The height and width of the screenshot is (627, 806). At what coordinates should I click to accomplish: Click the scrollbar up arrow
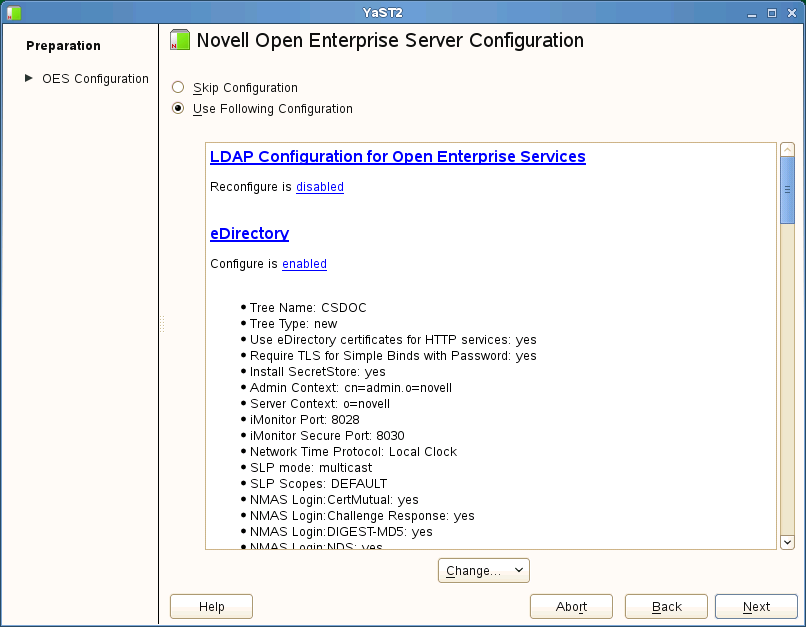coord(787,150)
